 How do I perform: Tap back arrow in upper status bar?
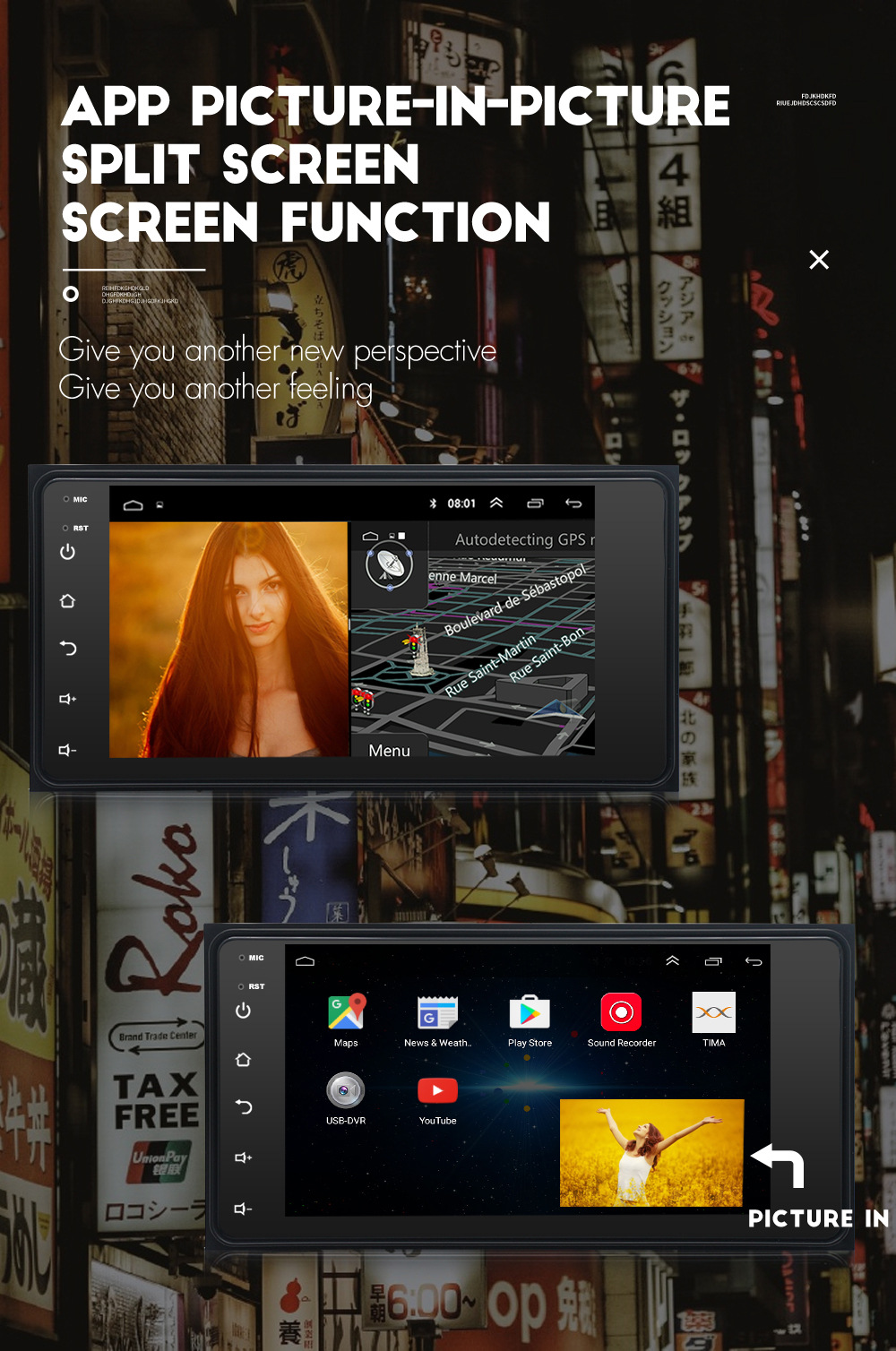click(x=573, y=503)
